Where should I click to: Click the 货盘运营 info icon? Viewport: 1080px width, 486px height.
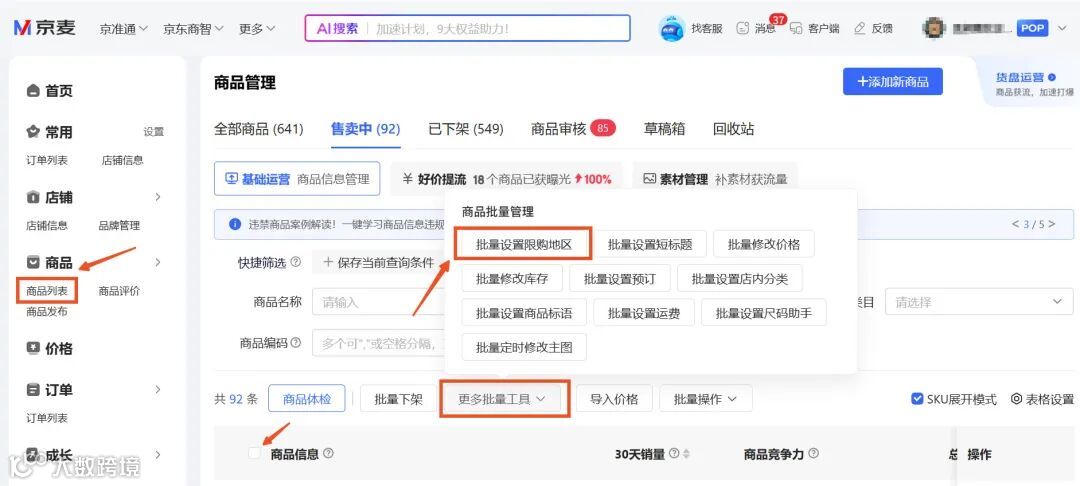pyautogui.click(x=1052, y=78)
